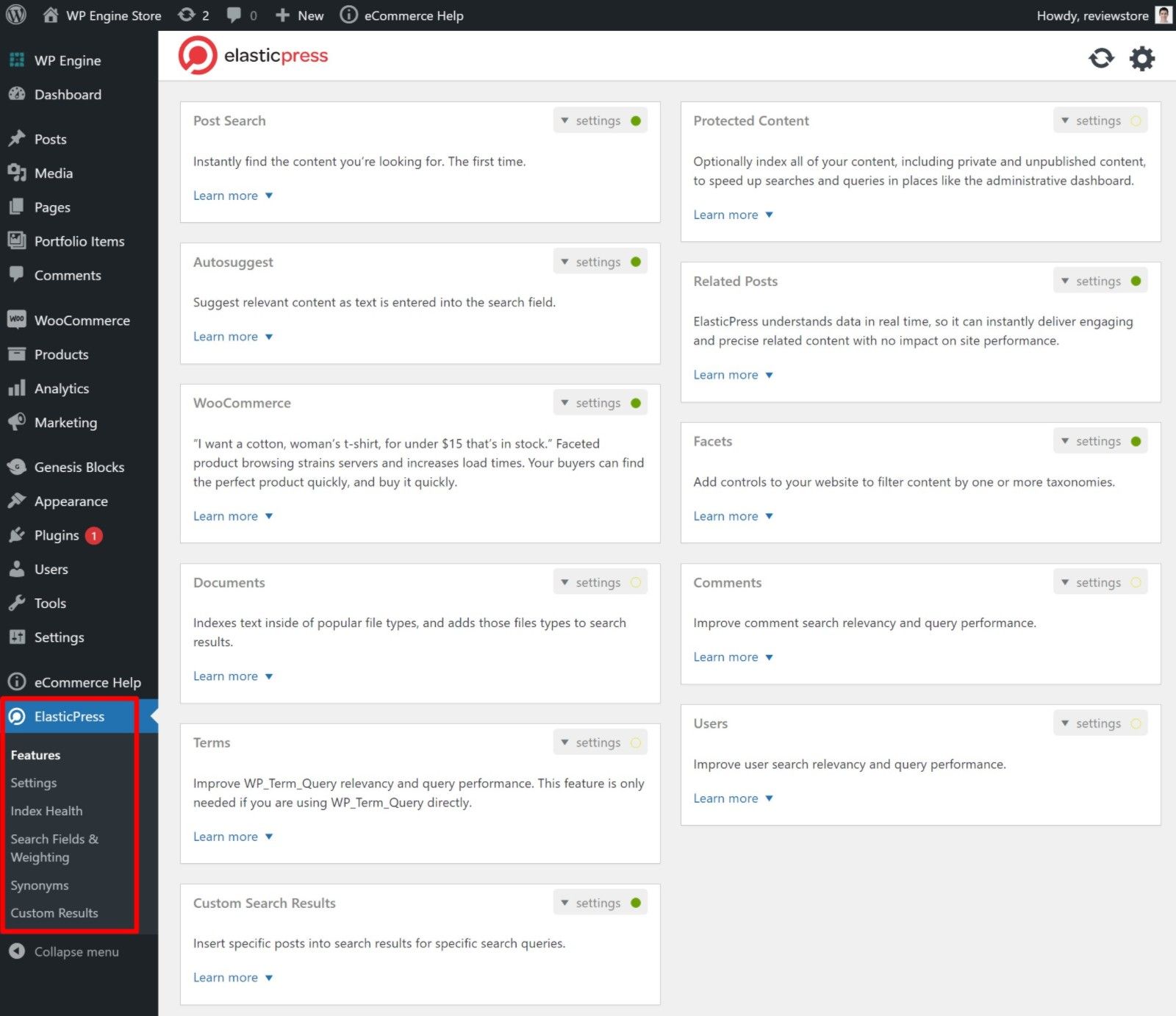Click Portfolio Items icon

tap(17, 241)
